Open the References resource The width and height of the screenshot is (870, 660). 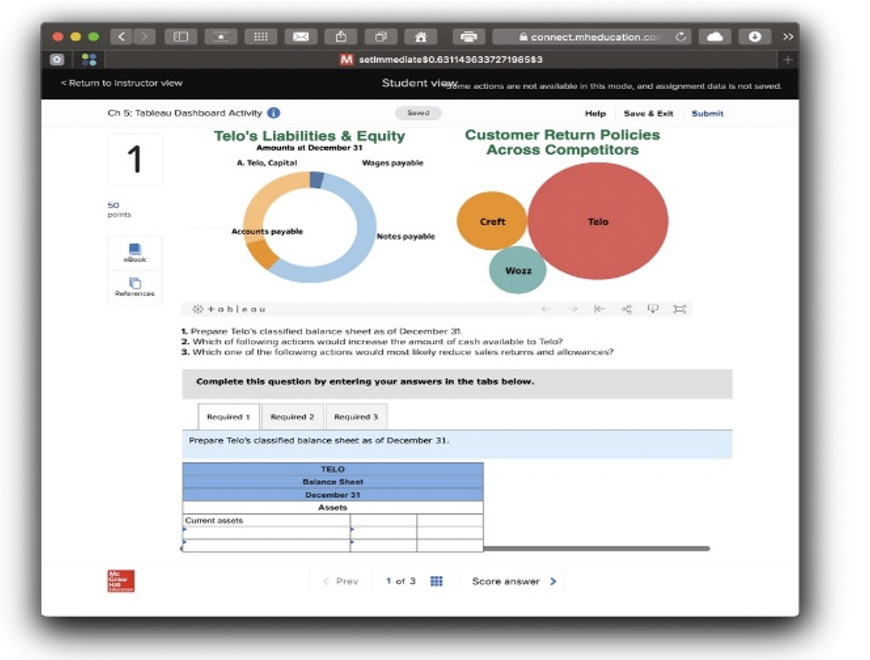pos(135,287)
